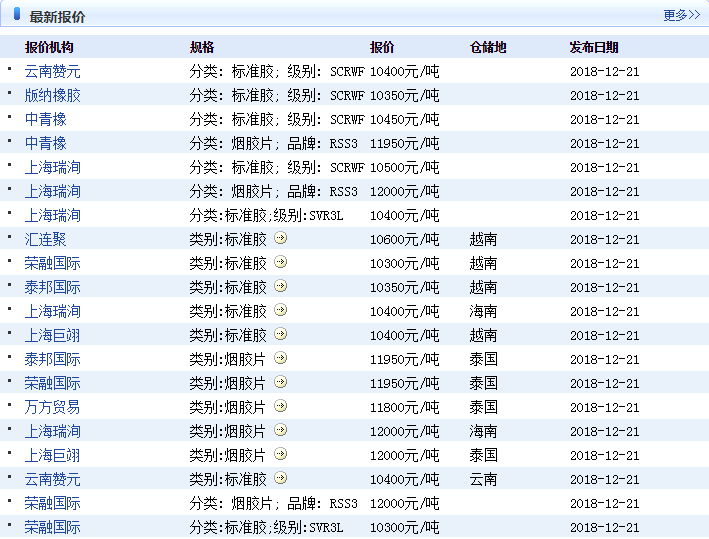Click arrow icon beside 标准胶 in 10300元 越南 row
Image resolution: width=709 pixels, height=539 pixels.
tap(280, 262)
